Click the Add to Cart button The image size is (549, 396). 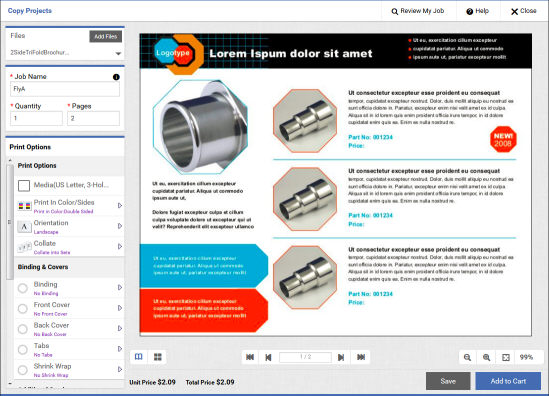click(508, 381)
